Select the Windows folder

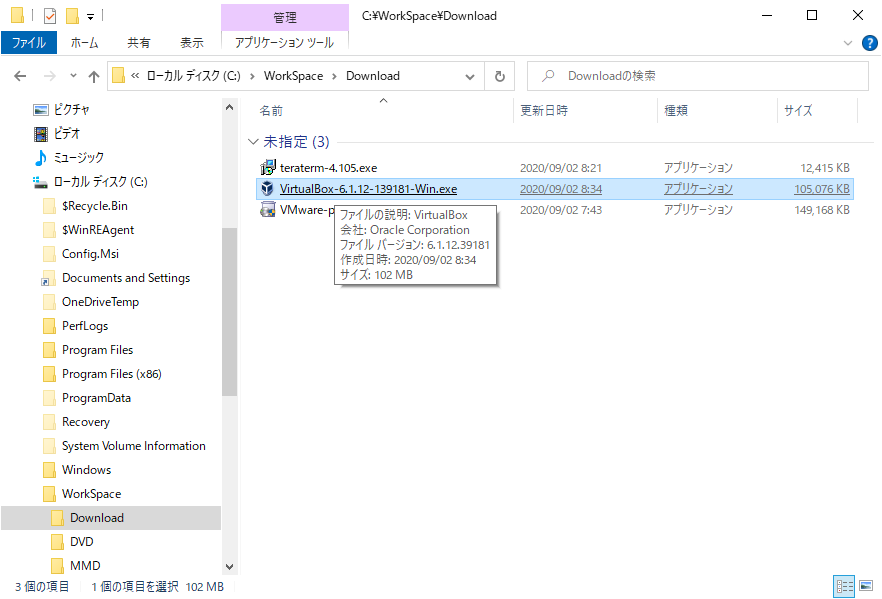click(x=86, y=470)
